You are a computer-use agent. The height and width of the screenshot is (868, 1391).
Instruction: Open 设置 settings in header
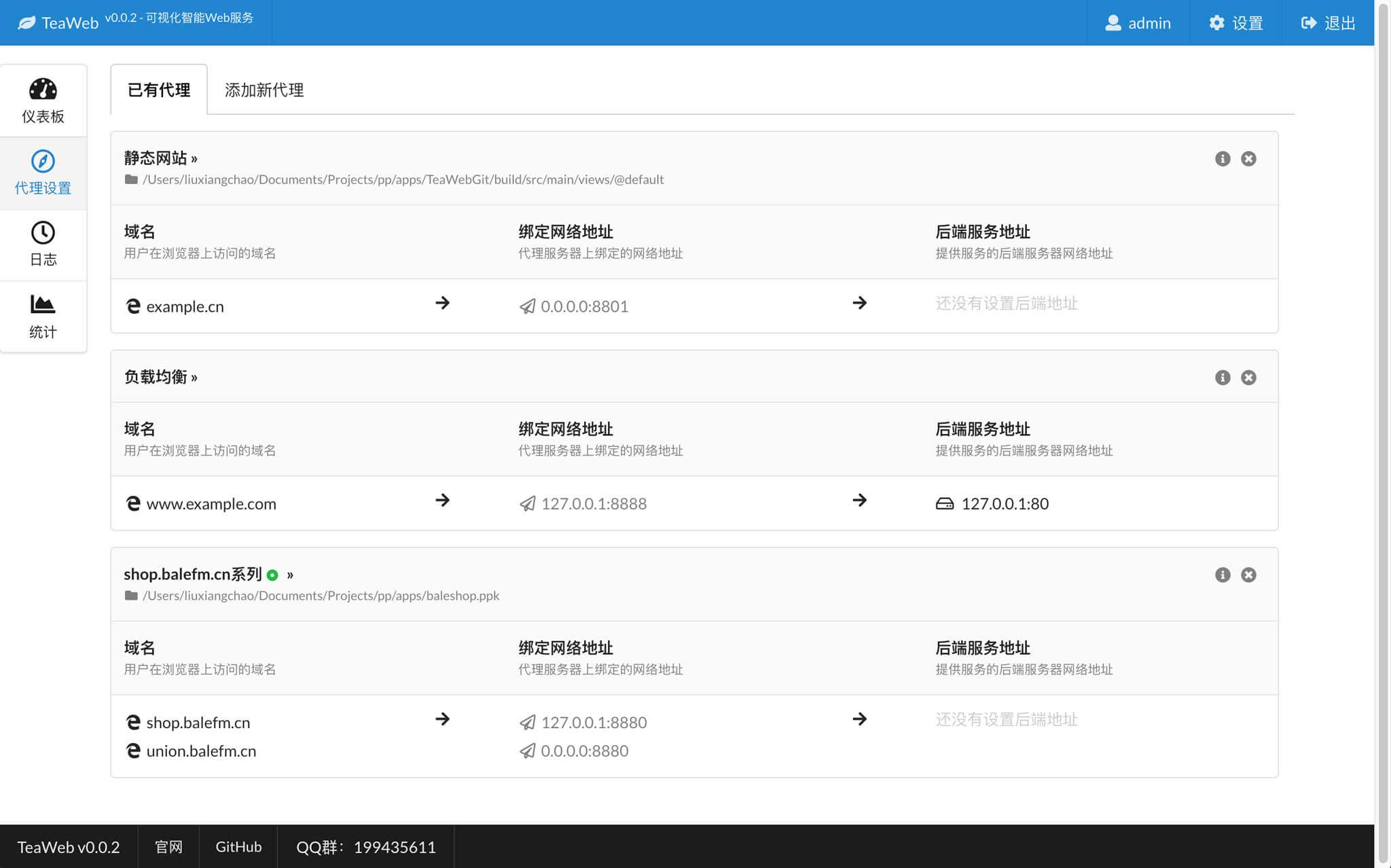click(1236, 23)
